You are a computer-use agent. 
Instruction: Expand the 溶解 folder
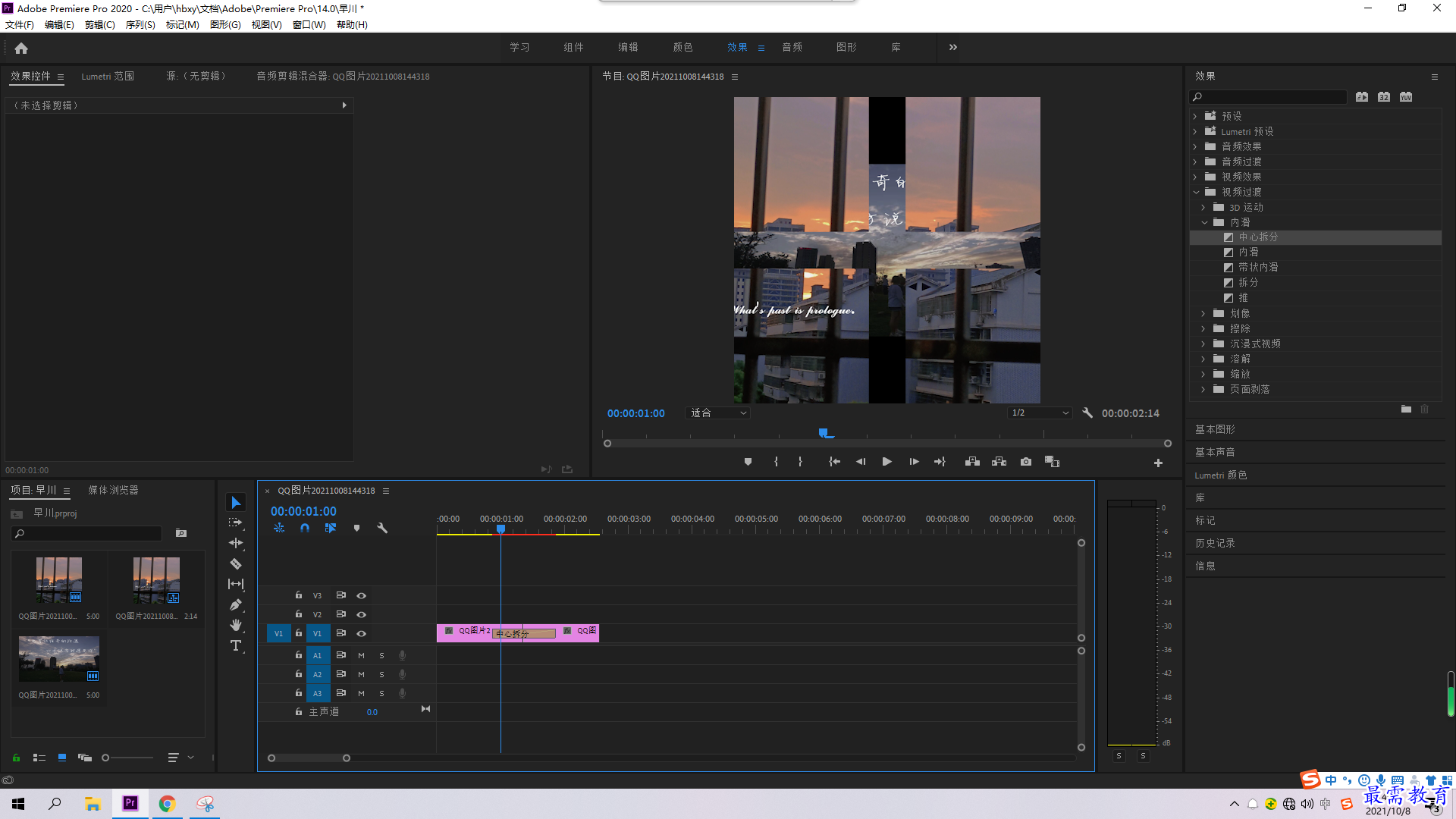tap(1203, 359)
